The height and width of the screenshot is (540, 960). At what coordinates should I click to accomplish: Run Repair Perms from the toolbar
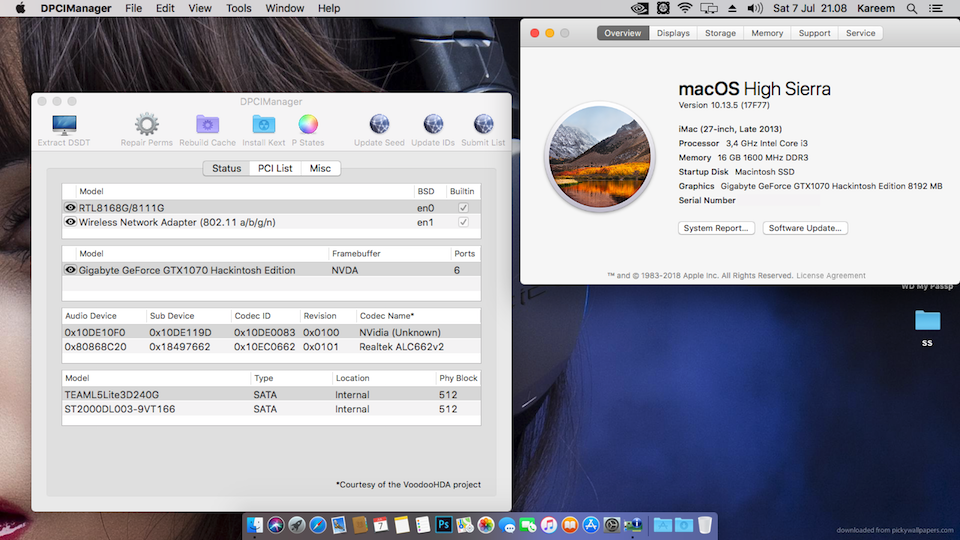pyautogui.click(x=147, y=125)
